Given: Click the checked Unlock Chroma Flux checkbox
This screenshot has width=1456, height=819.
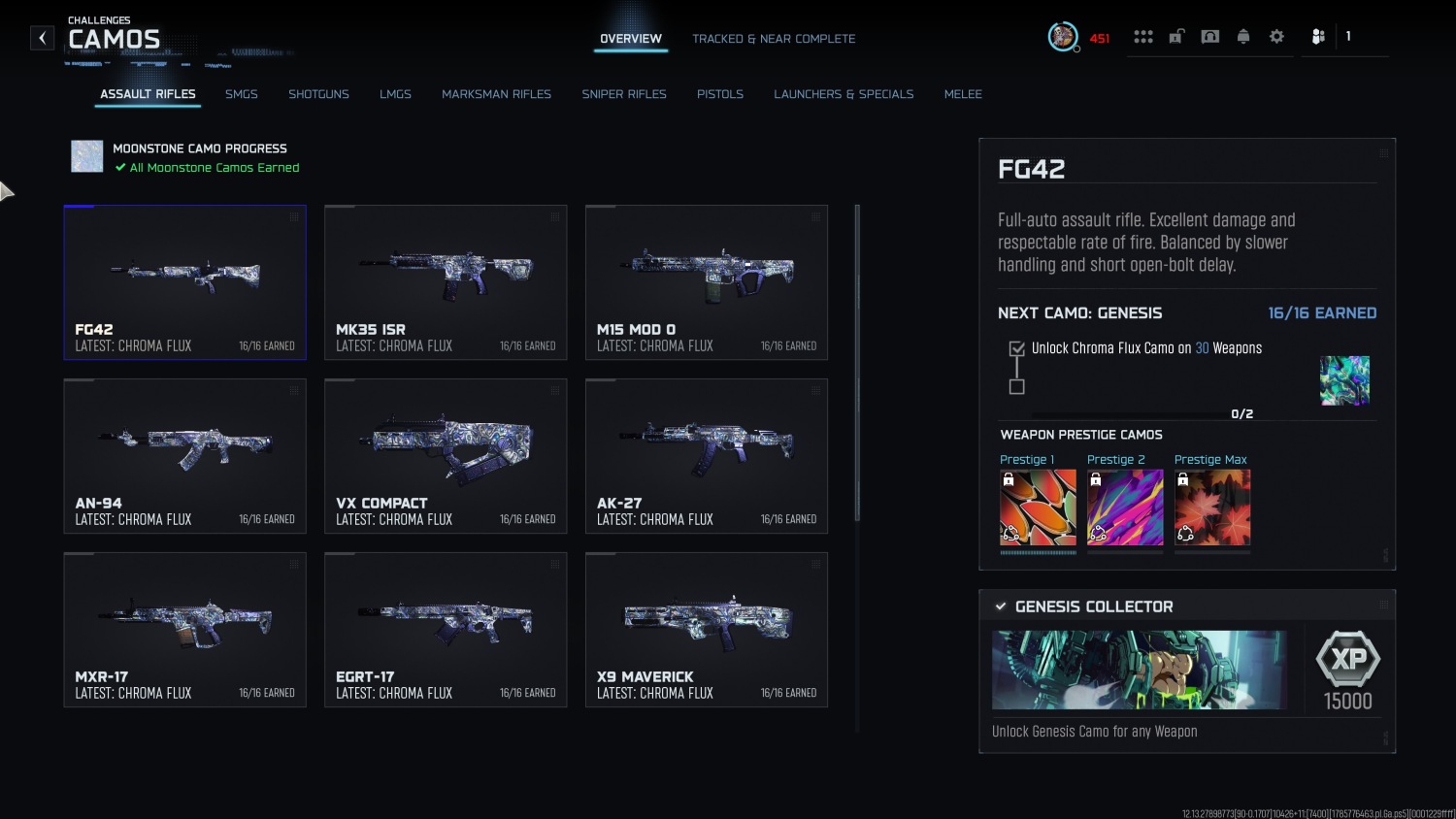Looking at the screenshot, I should (x=1017, y=348).
